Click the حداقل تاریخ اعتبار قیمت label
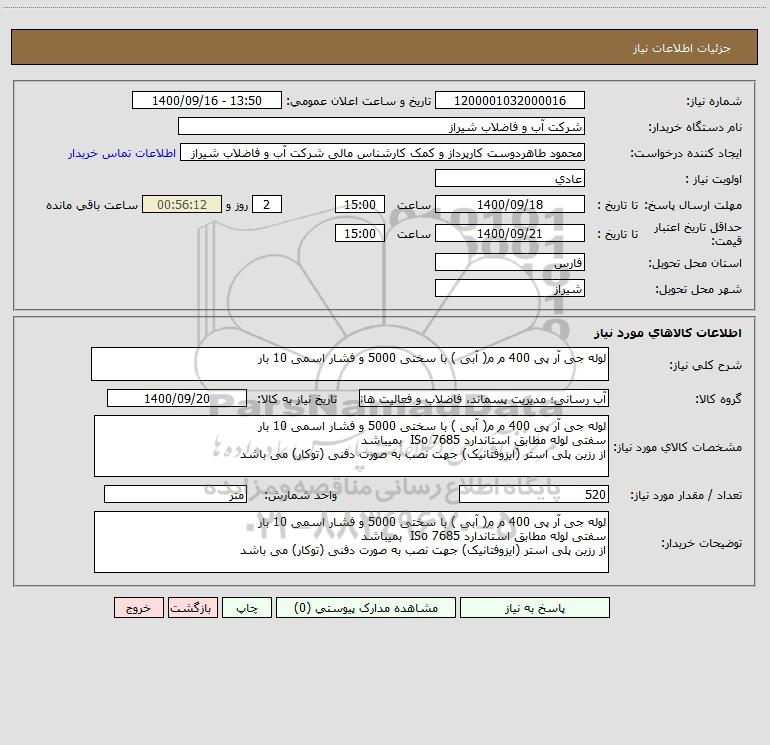This screenshot has height=745, width=770. 698,234
